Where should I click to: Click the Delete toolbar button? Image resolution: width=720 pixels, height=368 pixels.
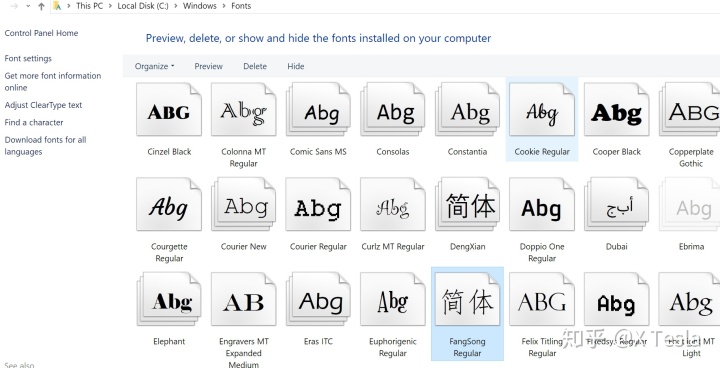tap(255, 66)
